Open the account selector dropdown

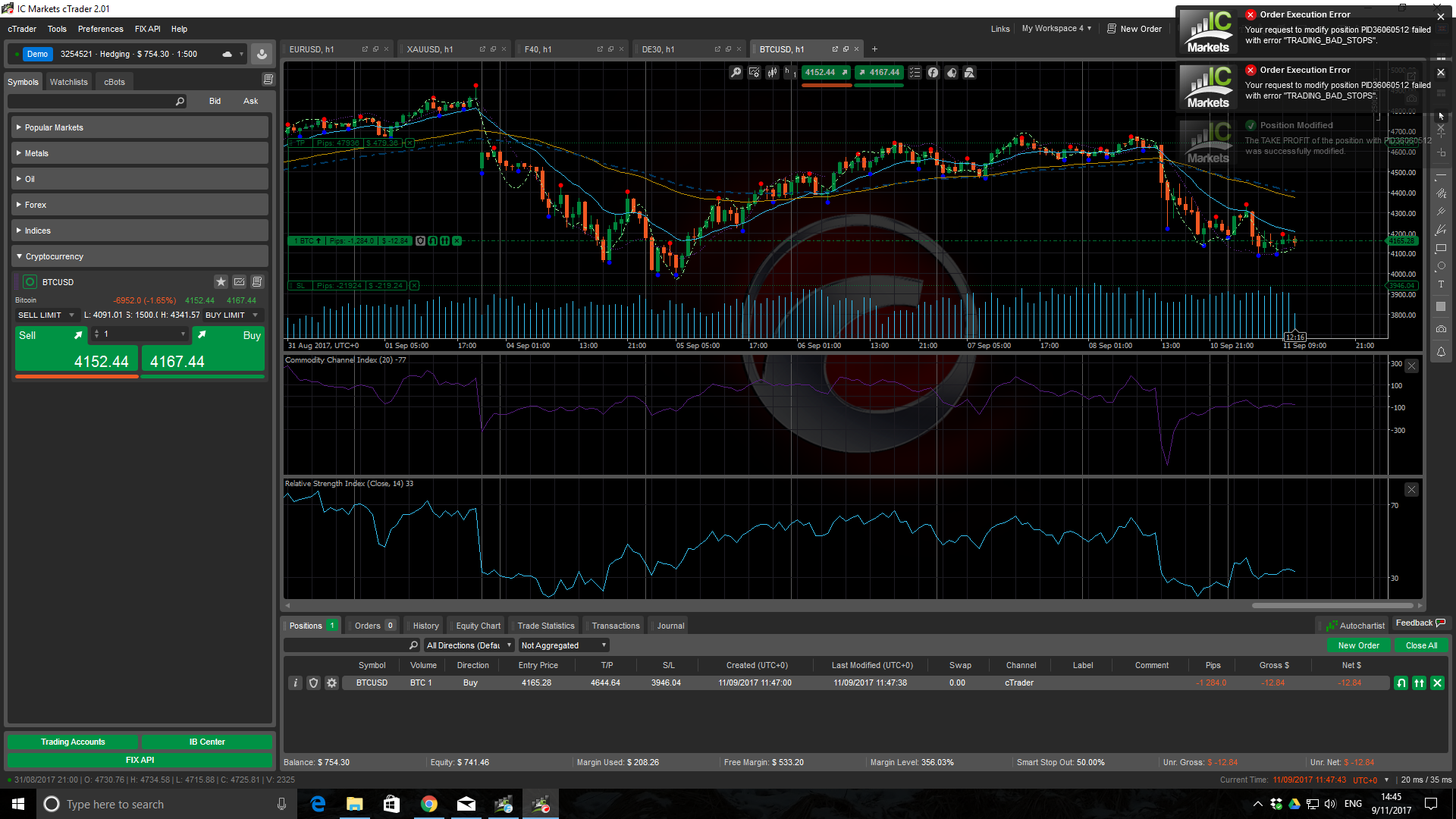127,54
